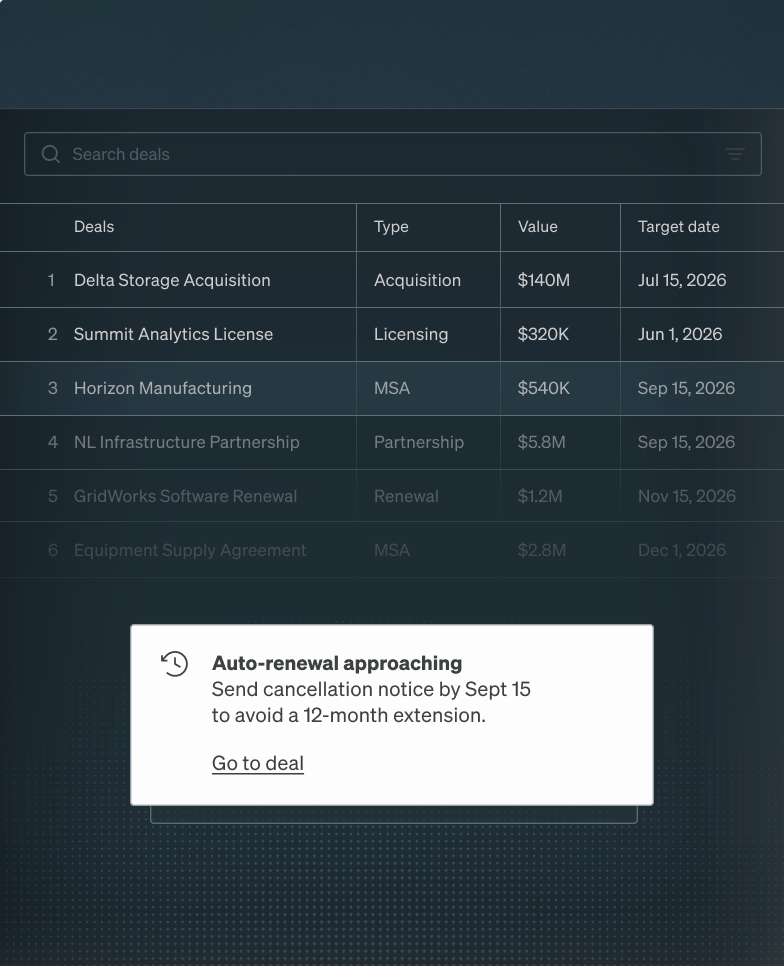This screenshot has height=966, width=784.
Task: Click the Auto-renewal approaching heading
Action: click(337, 664)
